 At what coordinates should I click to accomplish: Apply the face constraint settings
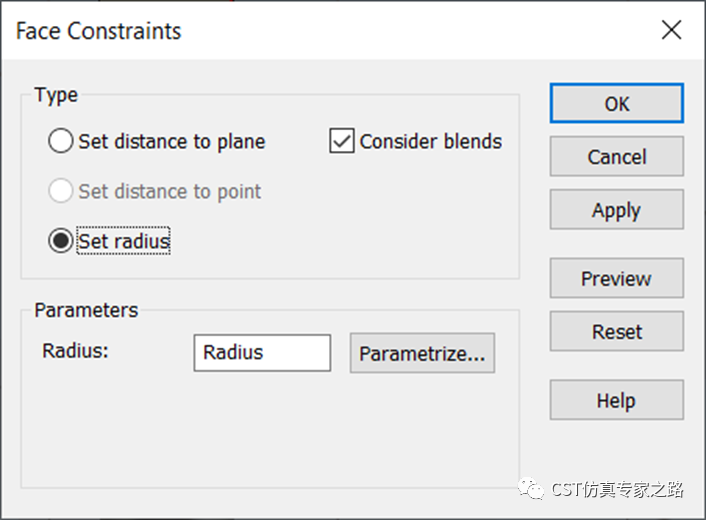(616, 210)
